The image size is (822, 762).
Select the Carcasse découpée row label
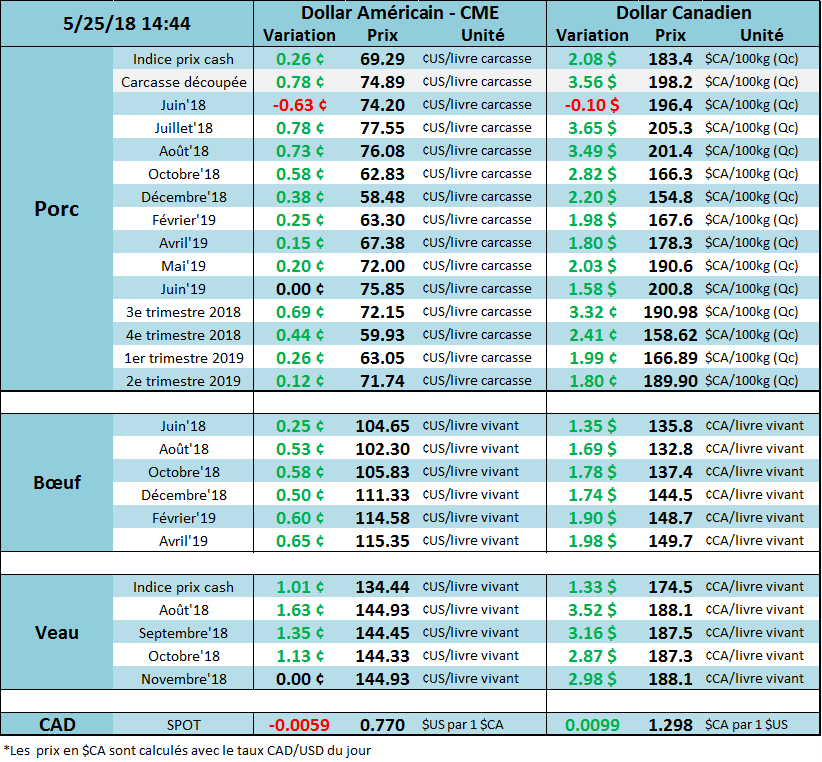coord(184,82)
